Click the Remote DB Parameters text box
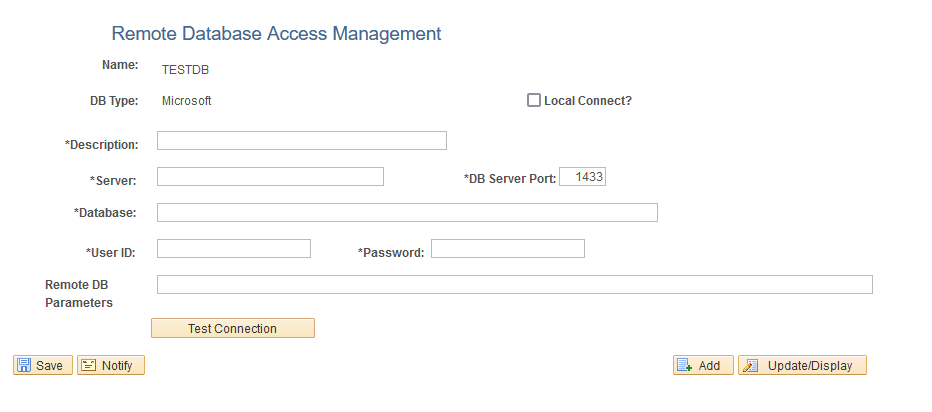Viewport: 932px width, 412px height. pyautogui.click(x=514, y=285)
